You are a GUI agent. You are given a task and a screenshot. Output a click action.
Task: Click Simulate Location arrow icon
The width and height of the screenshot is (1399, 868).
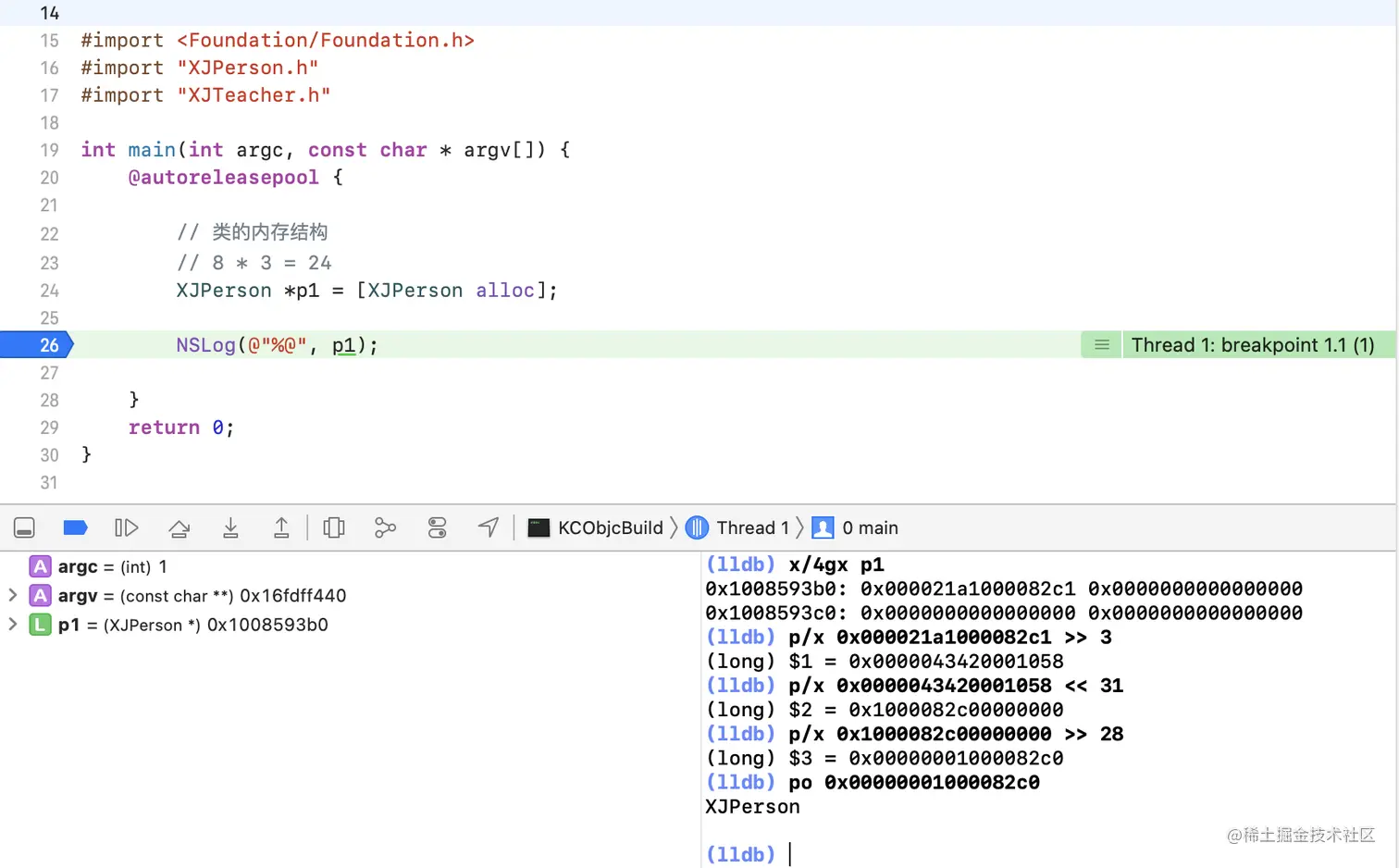[489, 527]
